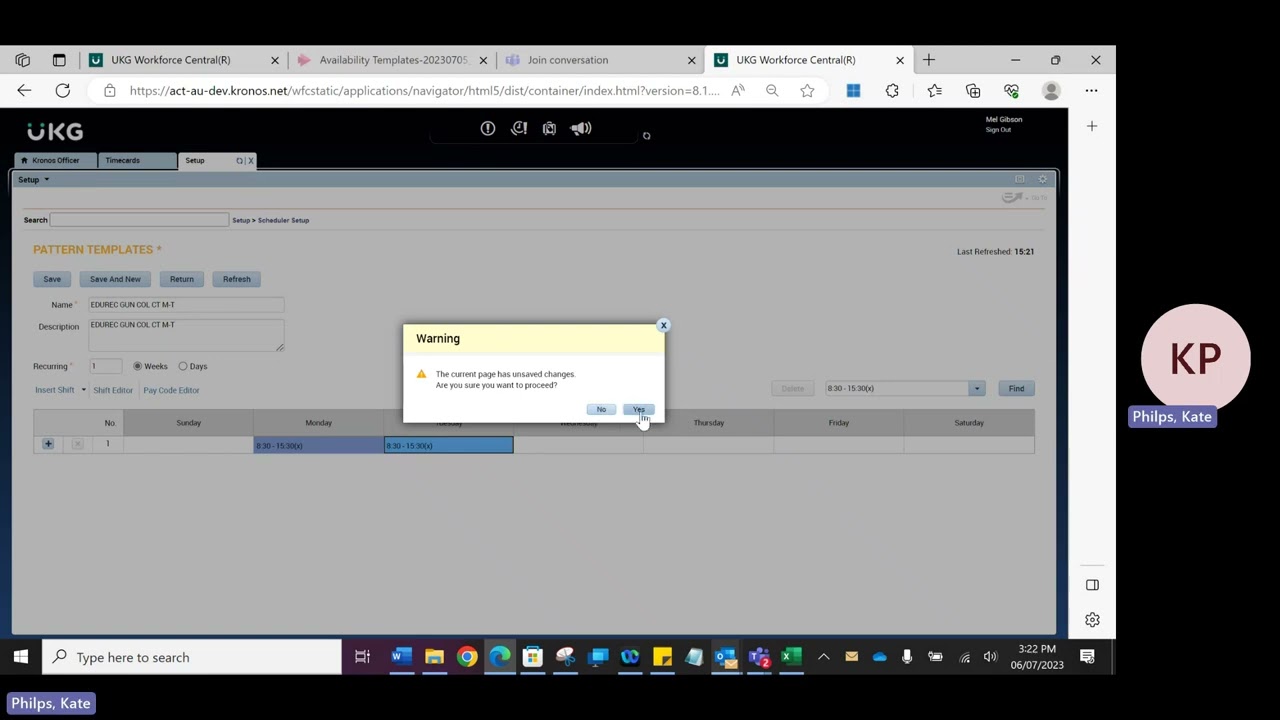Refresh the Setup tab via its icon

[x=240, y=160]
